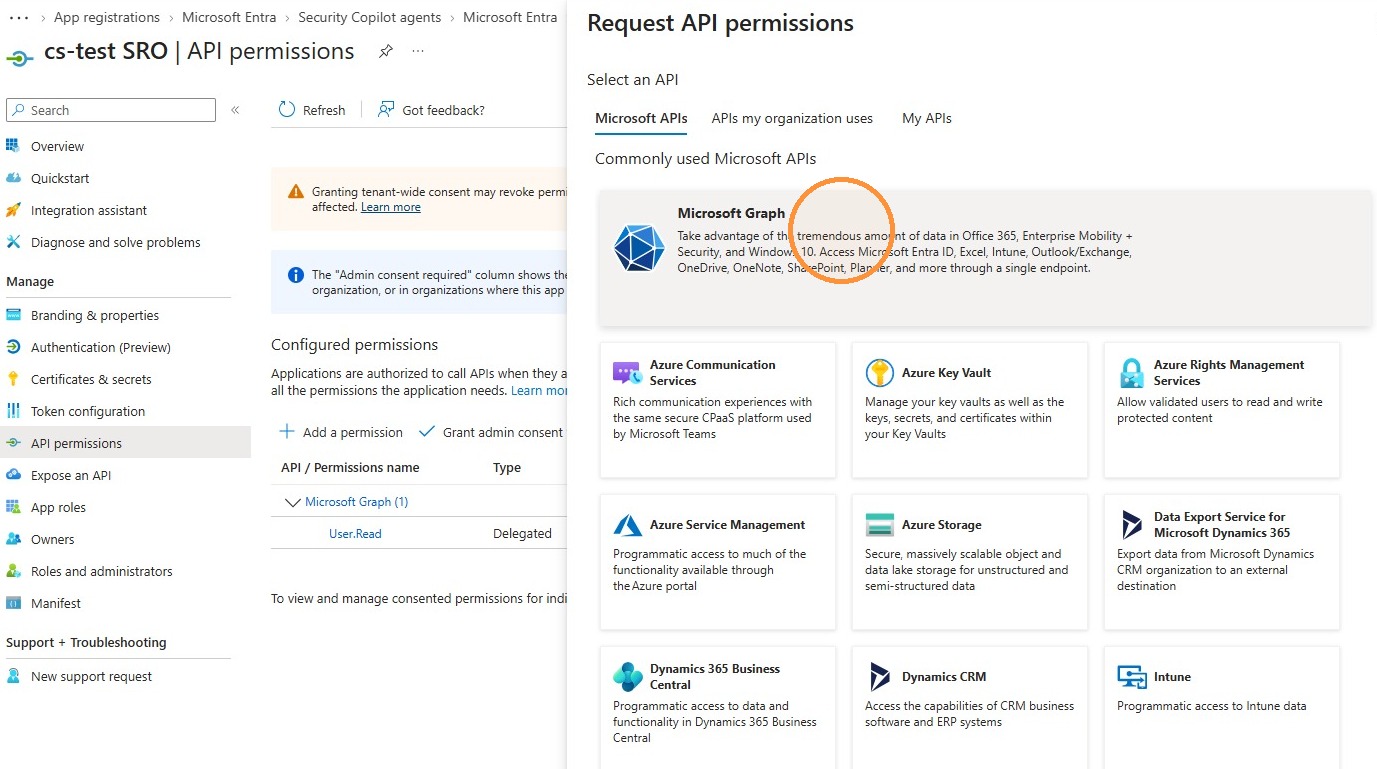The width and height of the screenshot is (1377, 769).
Task: Click the Data Export Service icon
Action: (1131, 525)
